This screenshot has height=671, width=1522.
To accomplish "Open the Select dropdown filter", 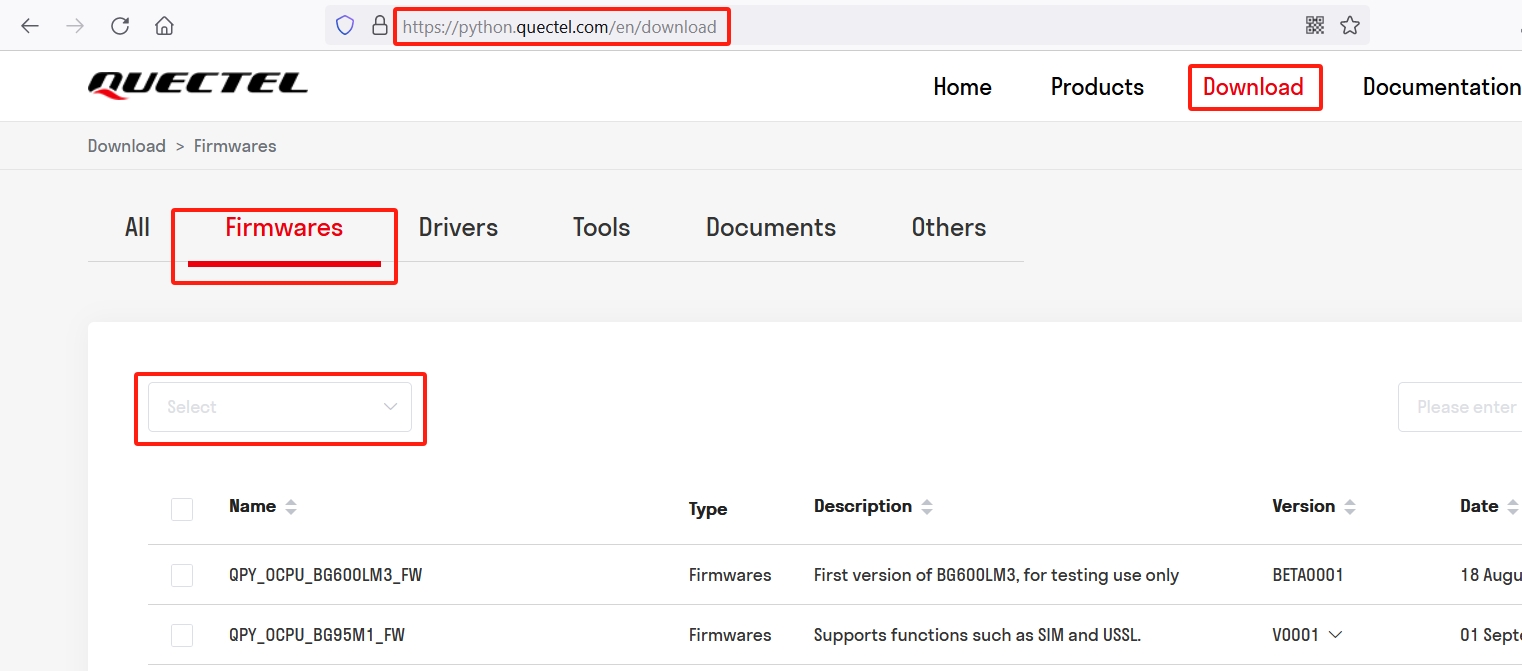I will (x=280, y=407).
